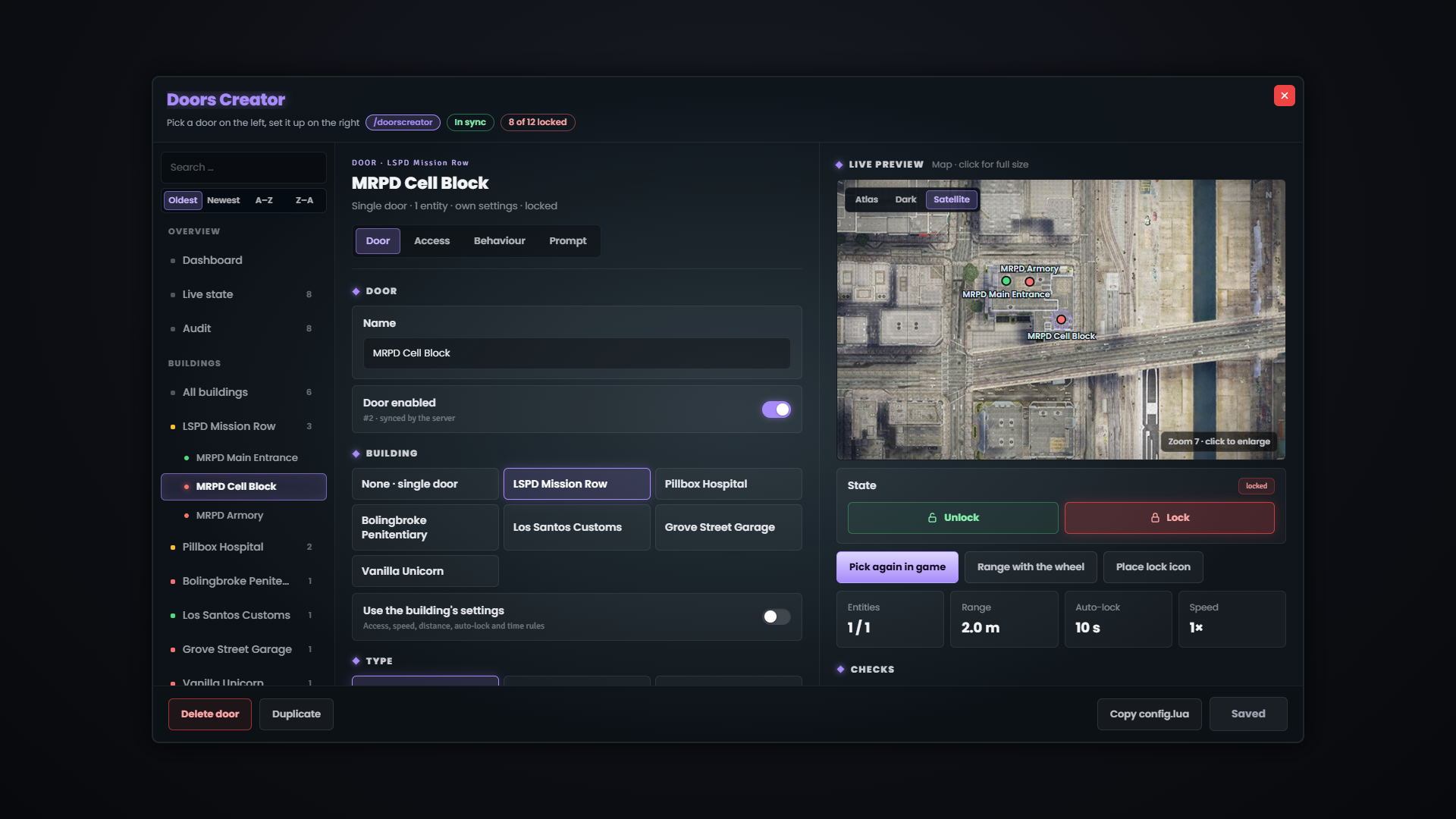Close the Doors Creator window
The image size is (1456, 819).
pyautogui.click(x=1284, y=96)
